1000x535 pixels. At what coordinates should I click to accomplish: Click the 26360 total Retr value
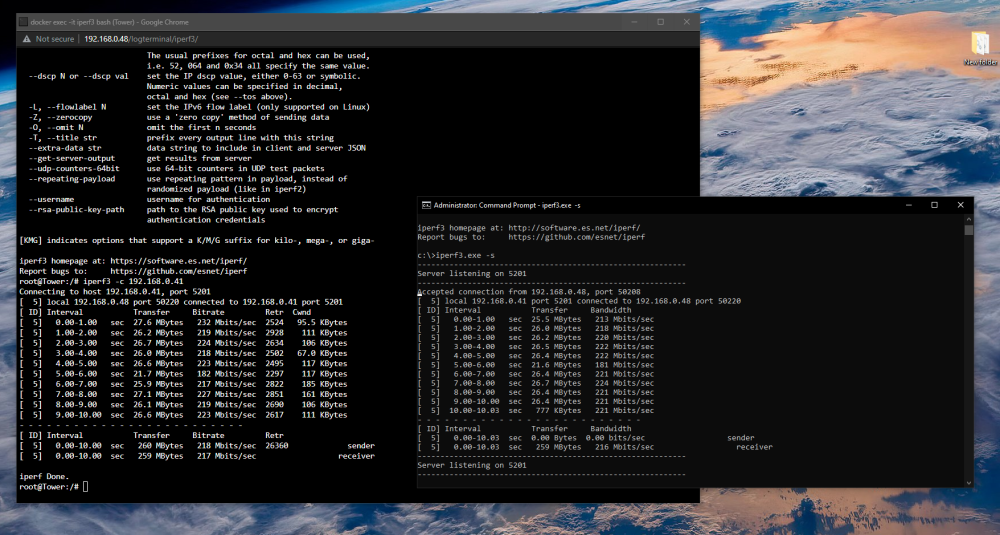point(277,446)
